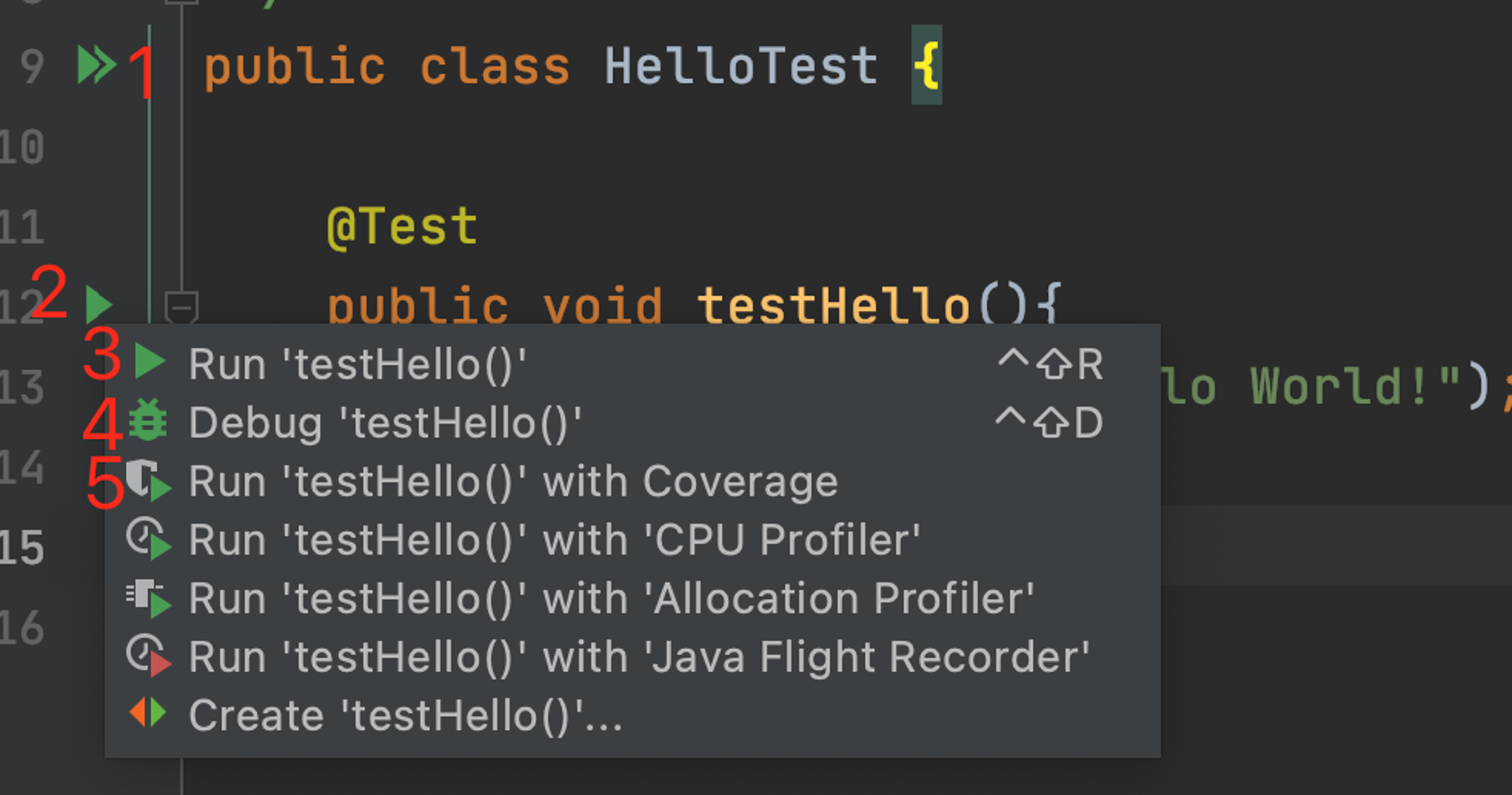Click the HelloTest class name in code
Image resolution: width=1512 pixels, height=795 pixels.
(x=741, y=66)
